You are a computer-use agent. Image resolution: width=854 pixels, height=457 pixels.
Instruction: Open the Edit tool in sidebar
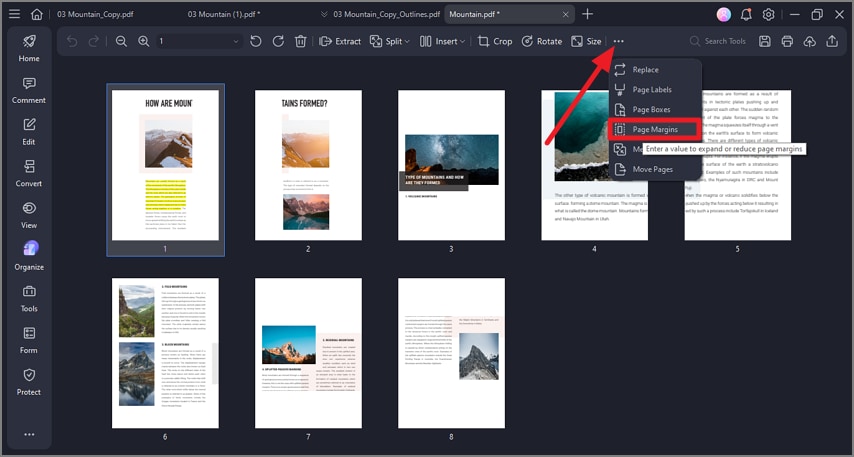[x=29, y=132]
